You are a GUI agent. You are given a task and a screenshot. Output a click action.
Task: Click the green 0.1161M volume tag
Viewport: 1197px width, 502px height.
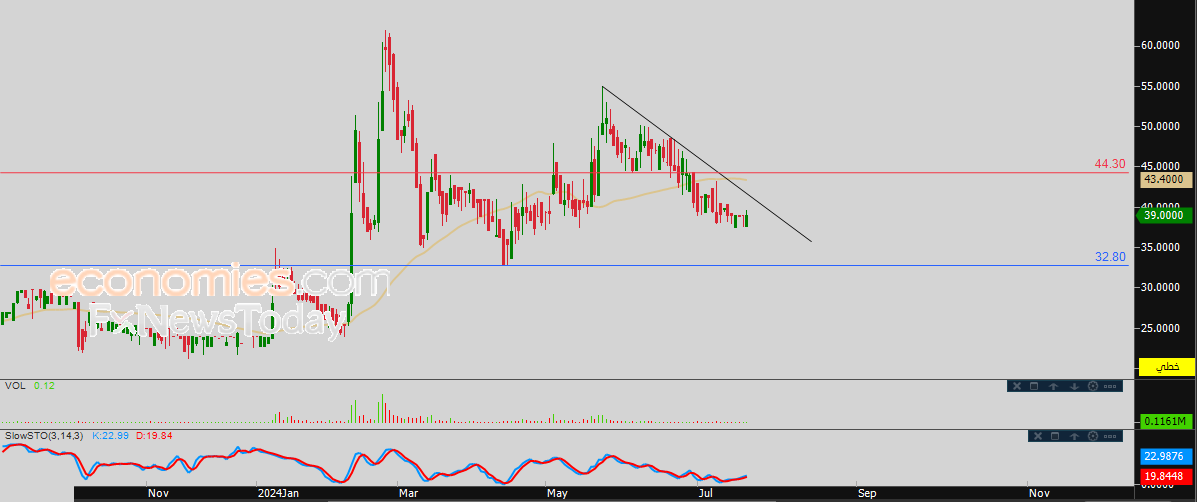pos(1167,421)
